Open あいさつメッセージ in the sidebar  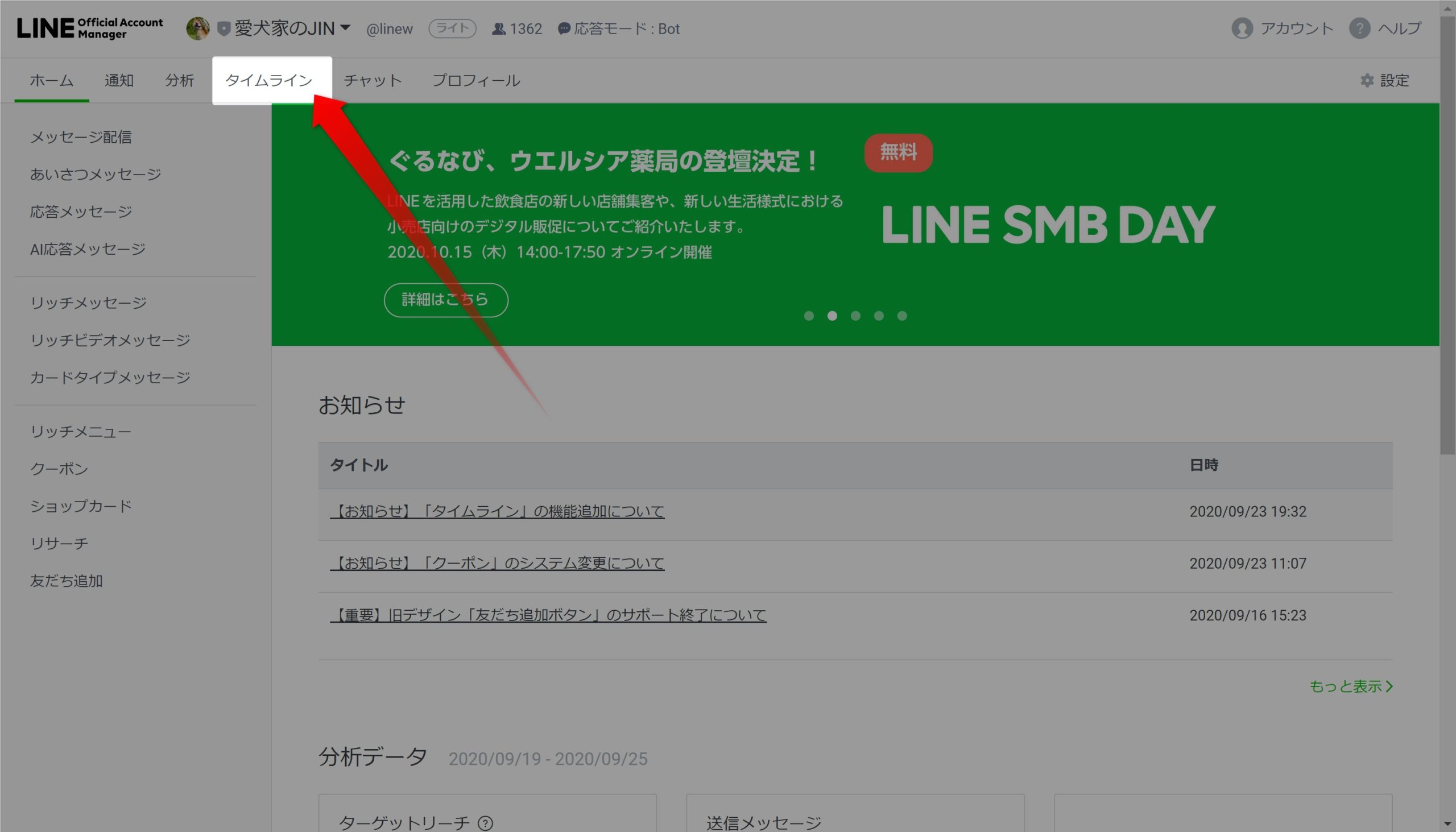pyautogui.click(x=96, y=174)
